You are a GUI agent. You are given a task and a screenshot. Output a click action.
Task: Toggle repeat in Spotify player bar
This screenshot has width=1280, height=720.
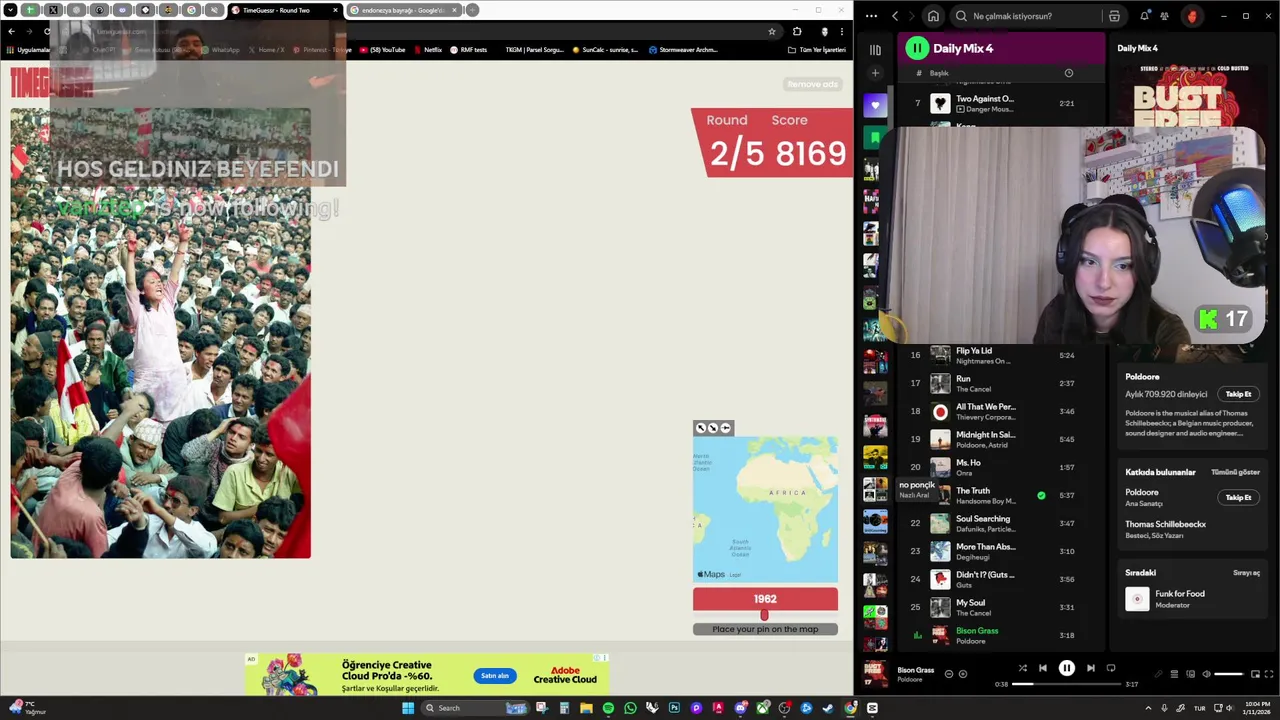1110,668
